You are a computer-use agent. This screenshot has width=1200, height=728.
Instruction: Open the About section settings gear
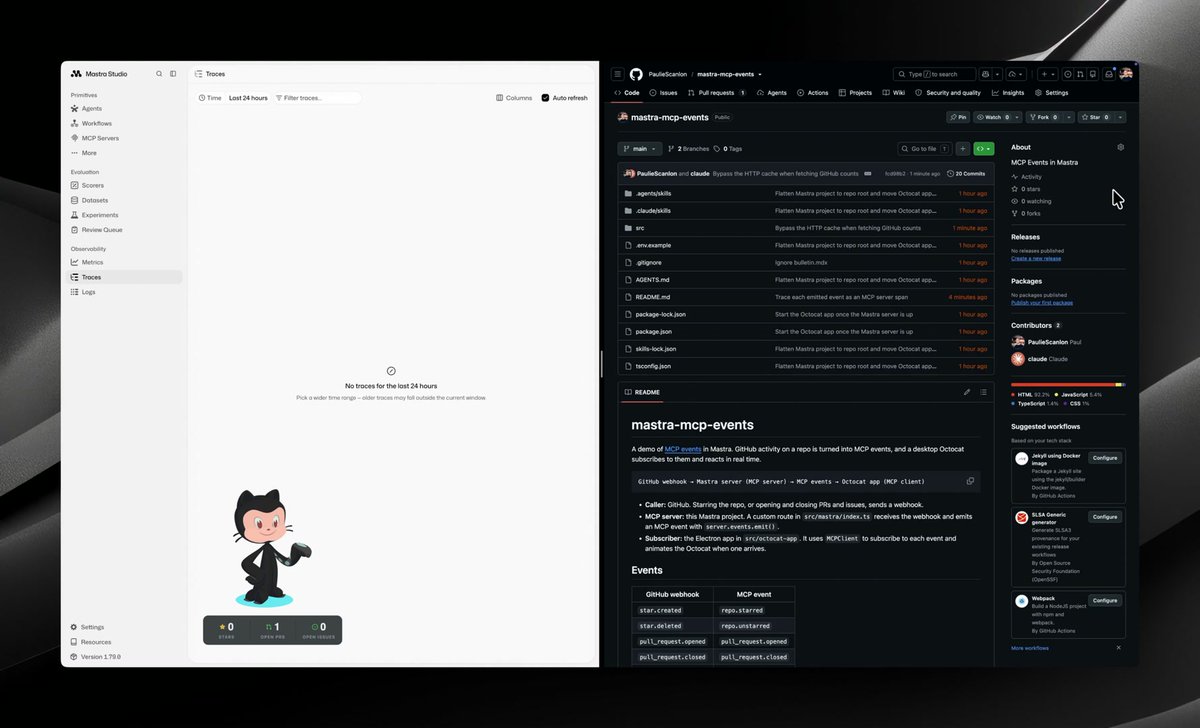click(1121, 147)
